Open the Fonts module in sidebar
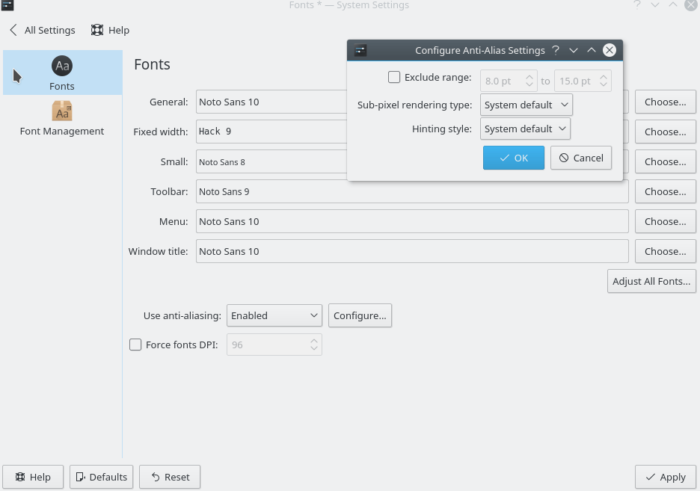 [62, 73]
